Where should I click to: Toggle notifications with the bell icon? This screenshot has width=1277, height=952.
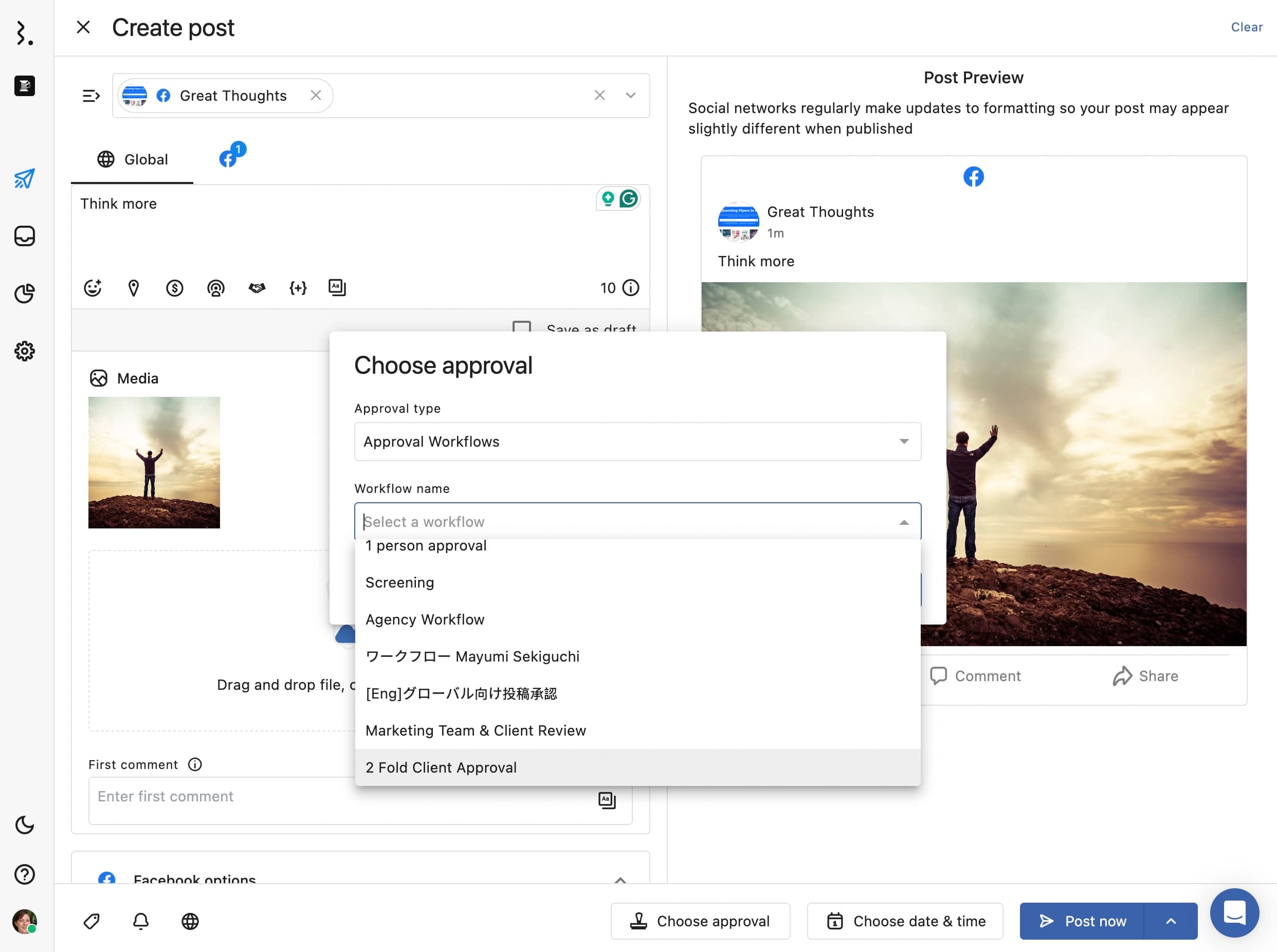[x=141, y=921]
